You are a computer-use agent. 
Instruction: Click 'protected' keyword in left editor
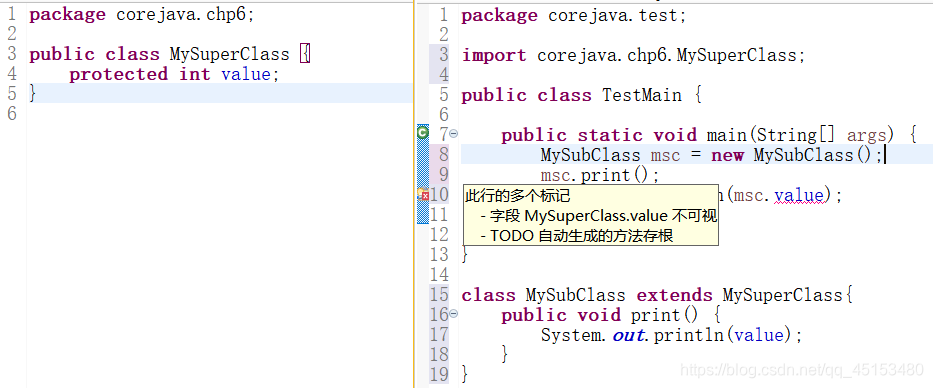tap(118, 75)
